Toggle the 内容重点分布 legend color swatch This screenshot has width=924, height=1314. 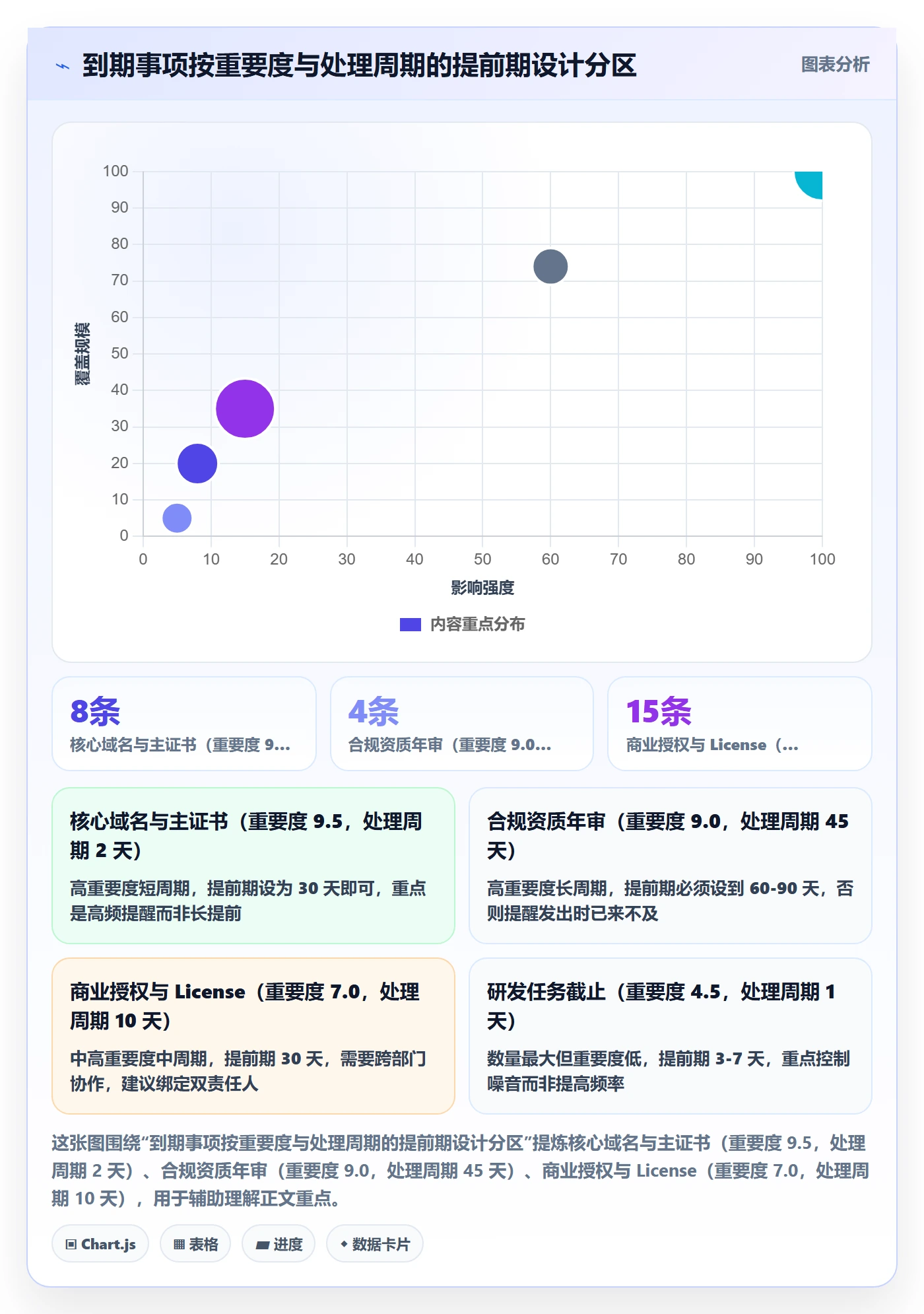[x=410, y=625]
